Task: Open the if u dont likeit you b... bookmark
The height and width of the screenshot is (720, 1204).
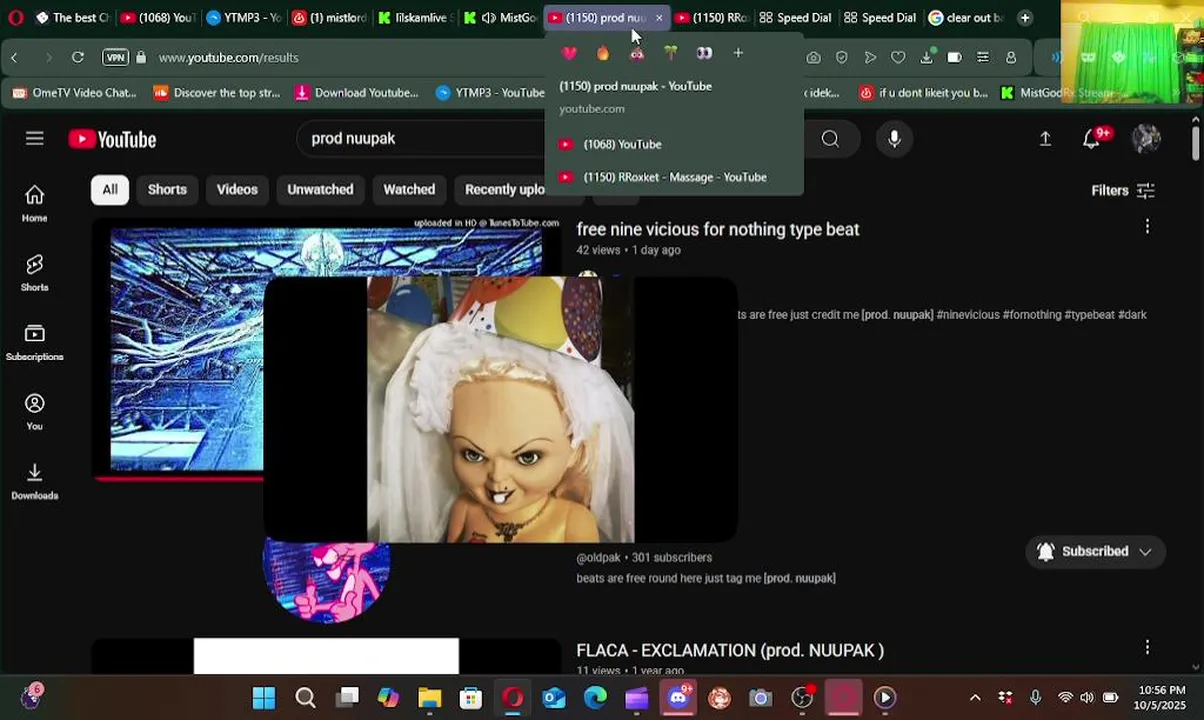Action: click(923, 92)
